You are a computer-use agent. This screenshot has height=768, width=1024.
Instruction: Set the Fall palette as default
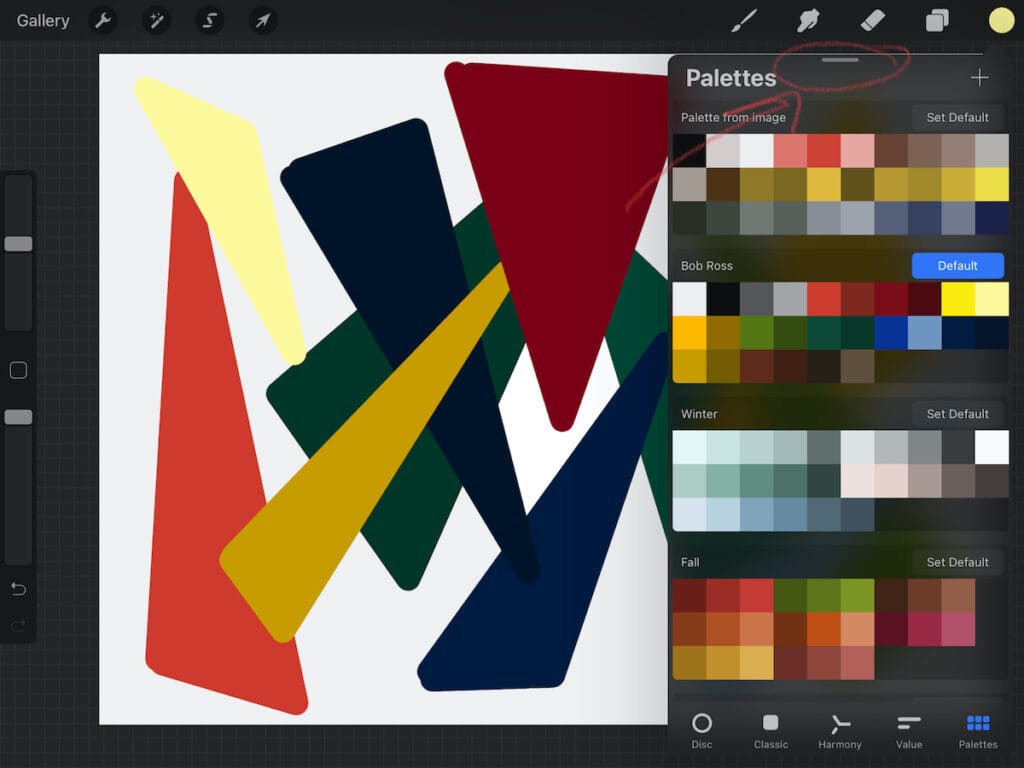click(x=957, y=562)
